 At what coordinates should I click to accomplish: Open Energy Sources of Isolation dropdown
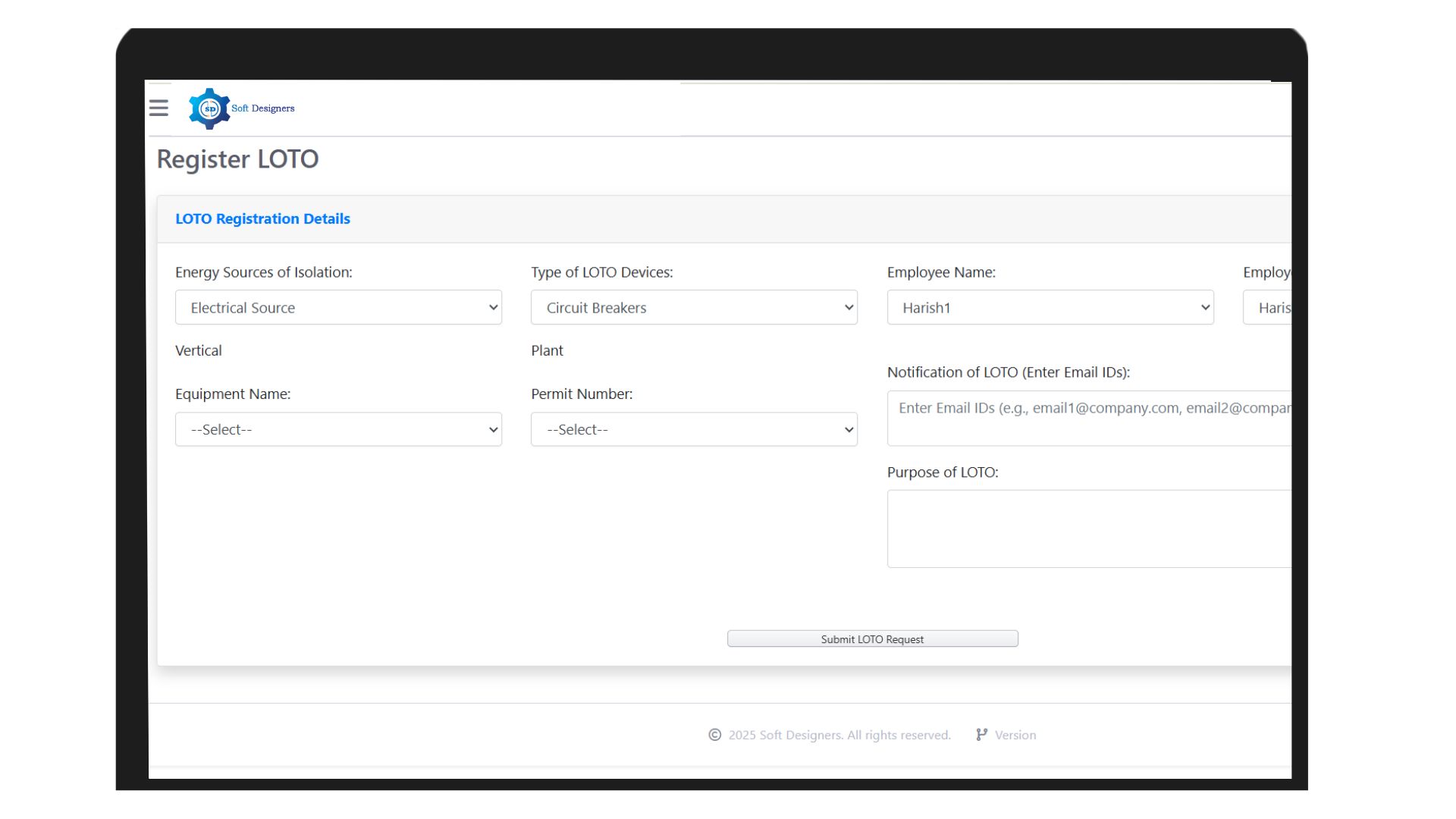pos(338,307)
